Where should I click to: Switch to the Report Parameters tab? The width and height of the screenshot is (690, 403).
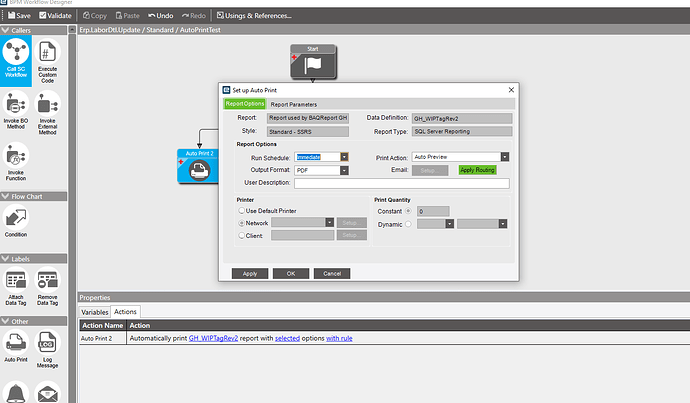[x=294, y=104]
